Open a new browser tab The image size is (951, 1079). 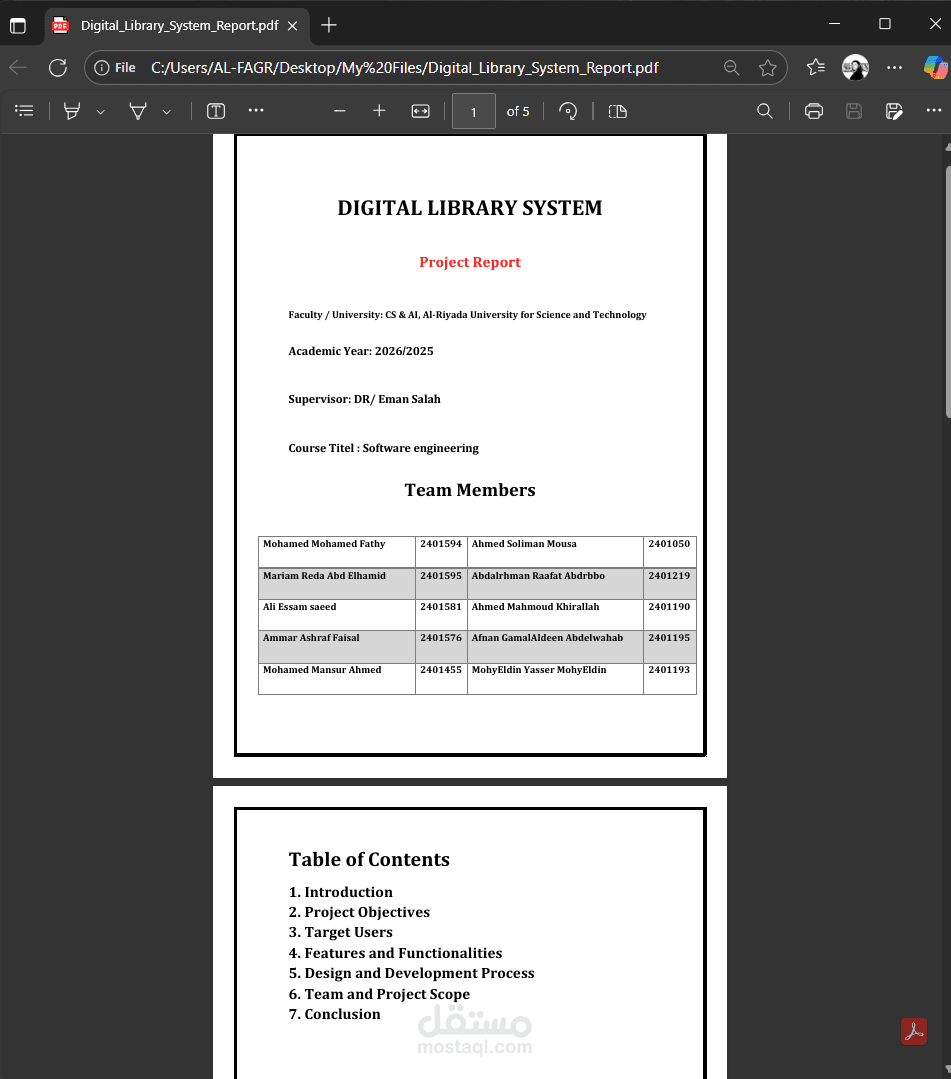point(329,25)
